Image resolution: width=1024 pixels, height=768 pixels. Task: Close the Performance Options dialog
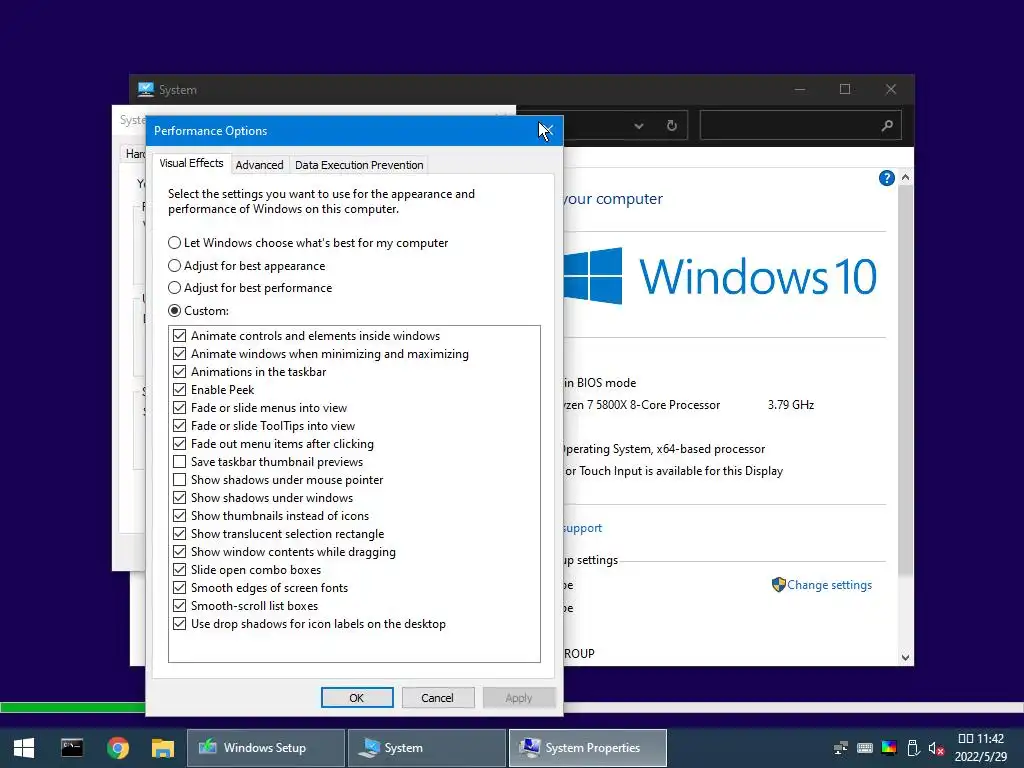(546, 131)
